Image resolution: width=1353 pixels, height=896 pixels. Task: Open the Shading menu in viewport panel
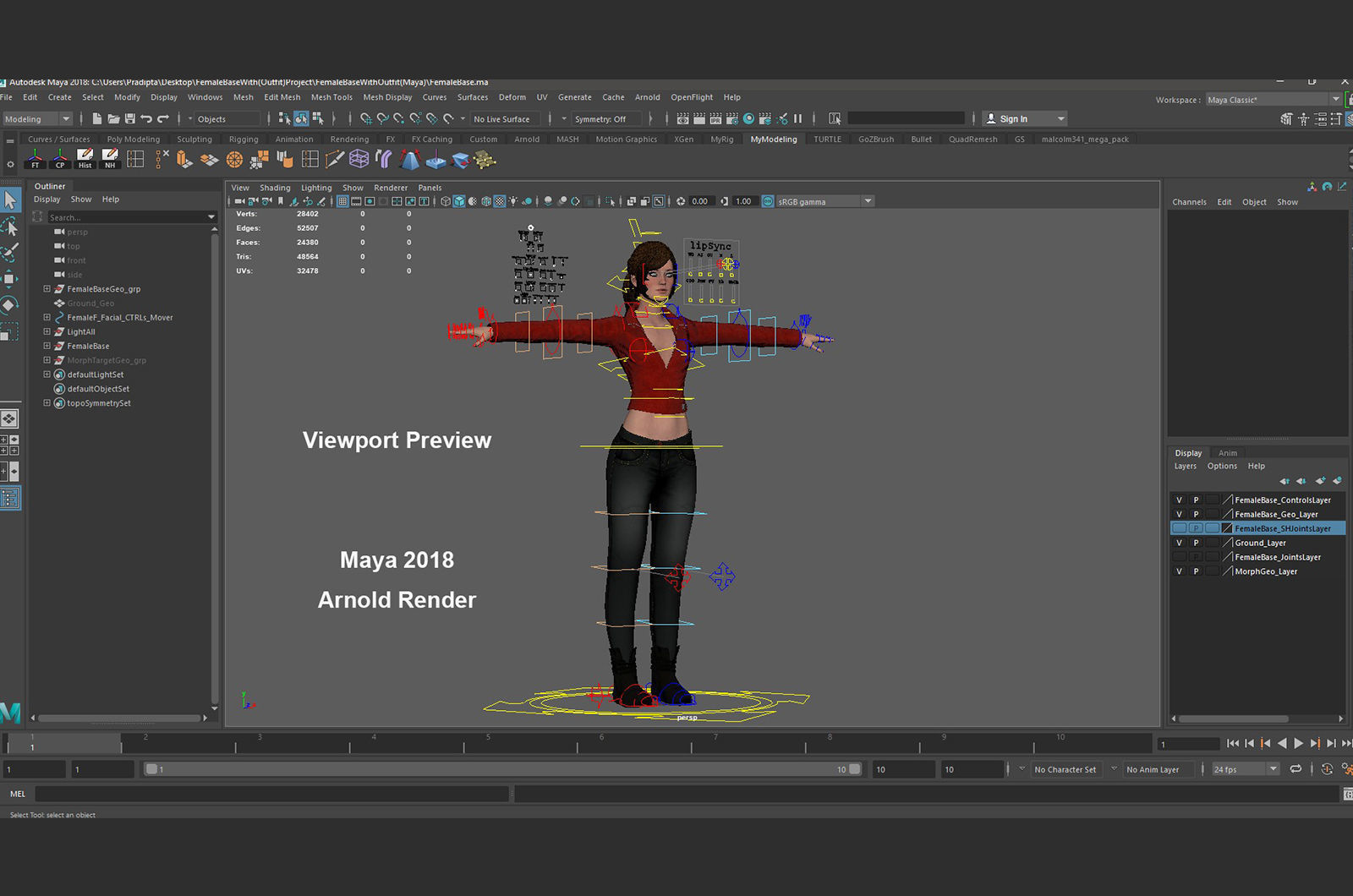pos(275,188)
